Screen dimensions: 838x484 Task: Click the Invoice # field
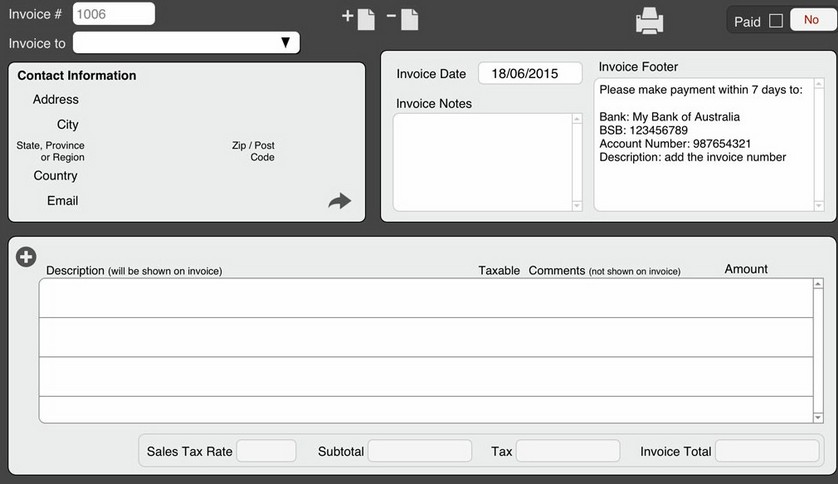114,14
